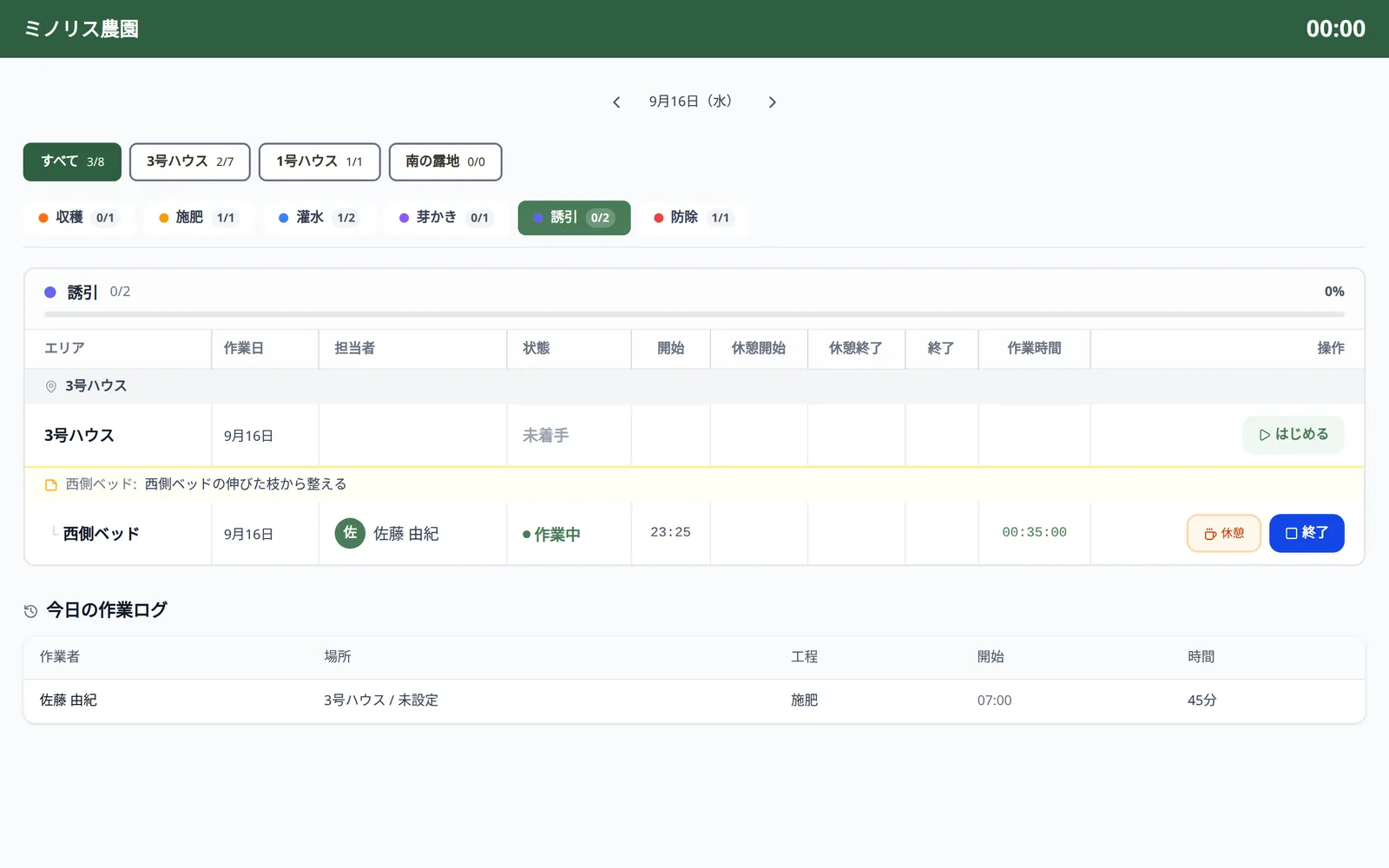The height and width of the screenshot is (868, 1389).
Task: Click the 23:25 start time cell
Action: (x=671, y=532)
